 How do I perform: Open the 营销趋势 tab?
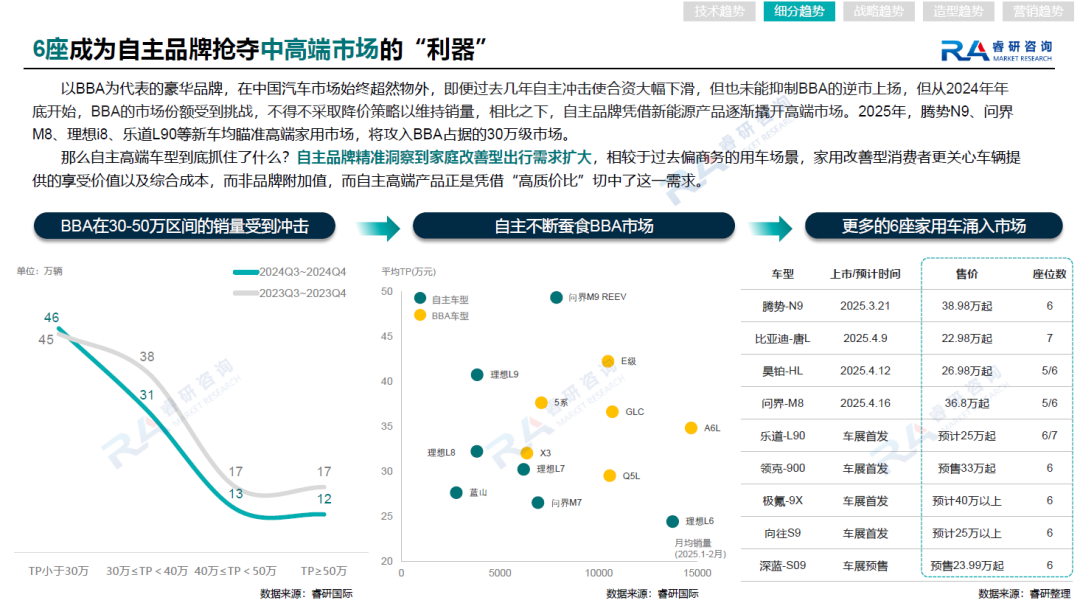(x=1038, y=11)
